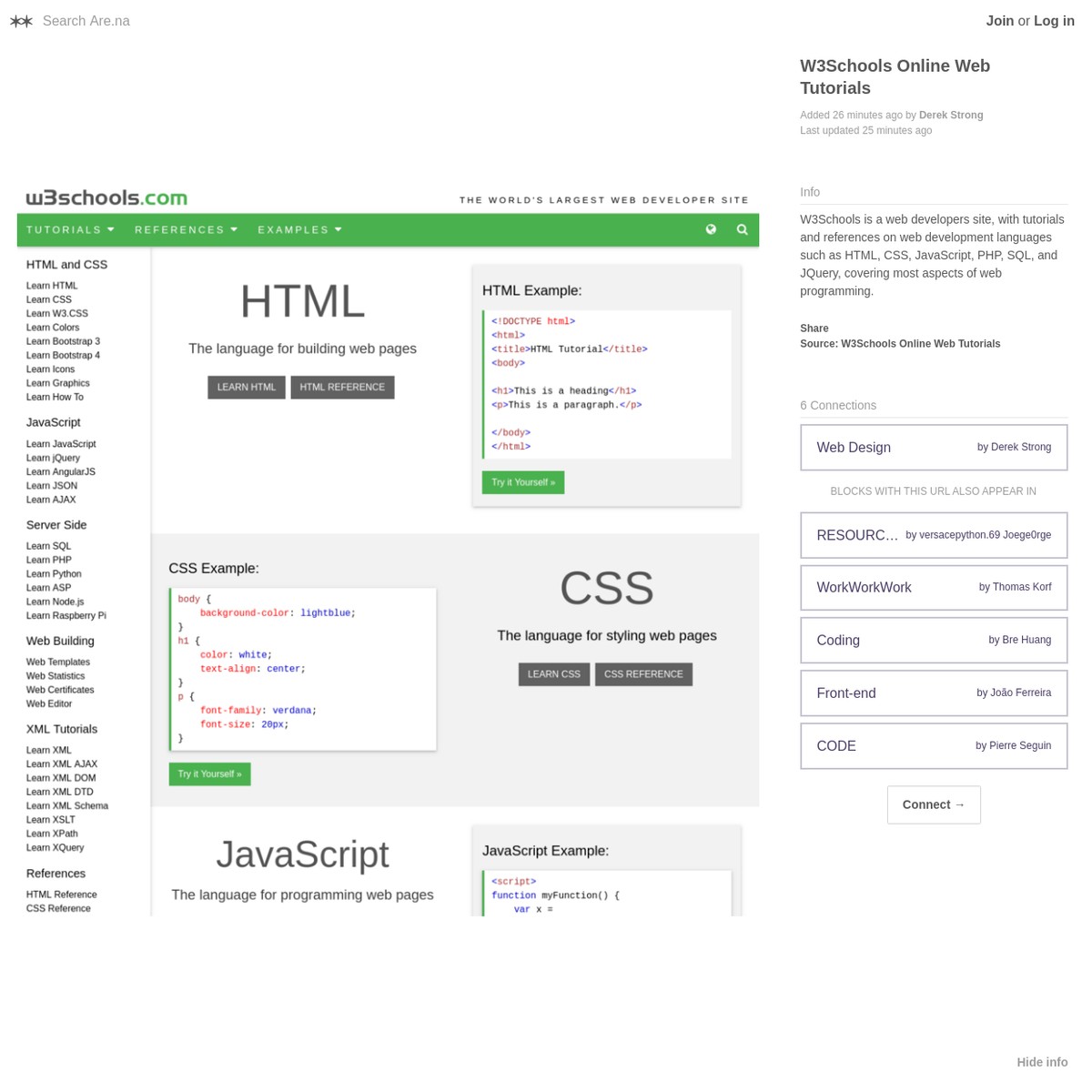Open the RESOURC… channel connection
The image size is (1092, 1092).
(933, 535)
